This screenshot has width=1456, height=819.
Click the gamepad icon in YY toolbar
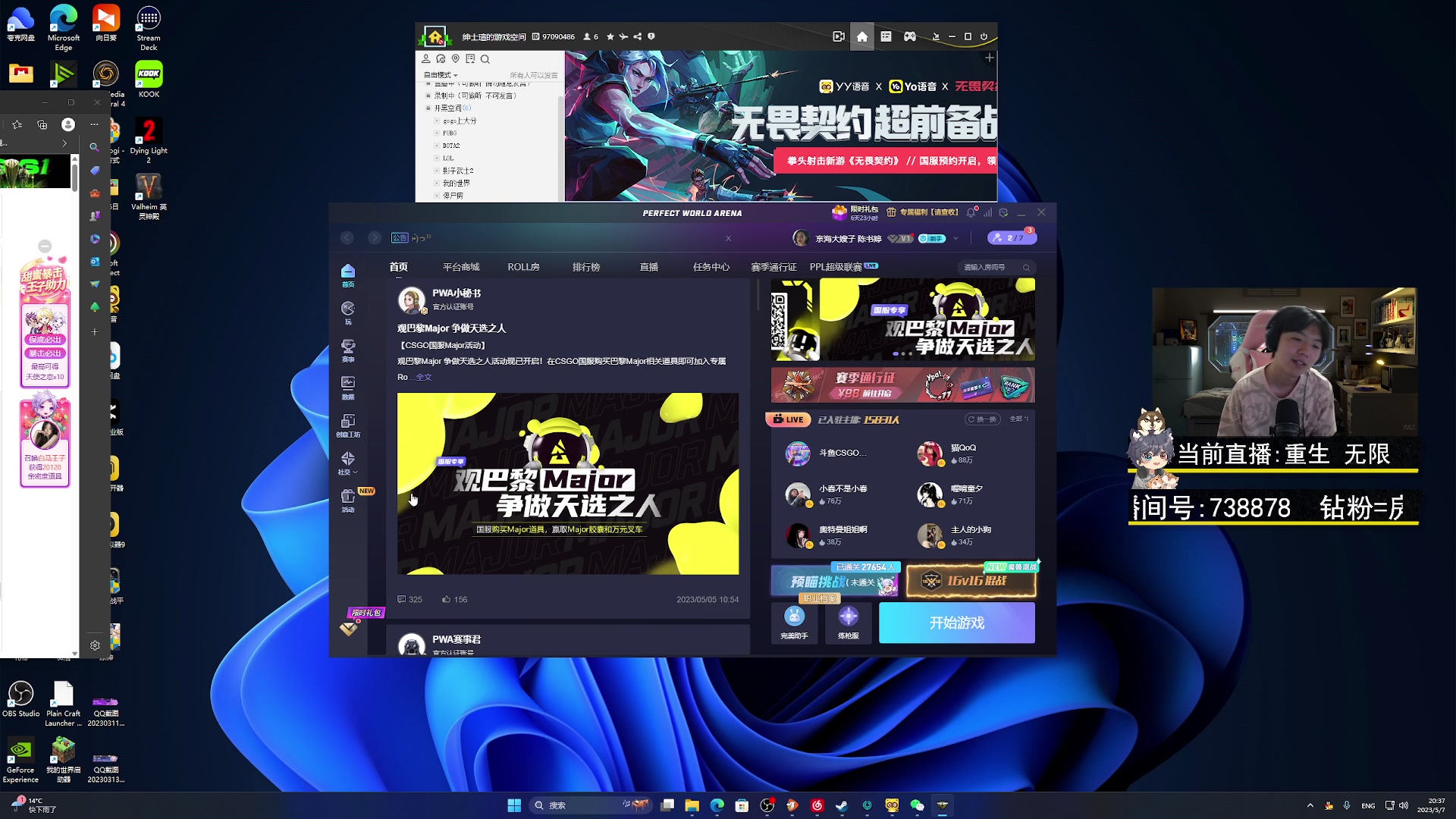(x=910, y=36)
